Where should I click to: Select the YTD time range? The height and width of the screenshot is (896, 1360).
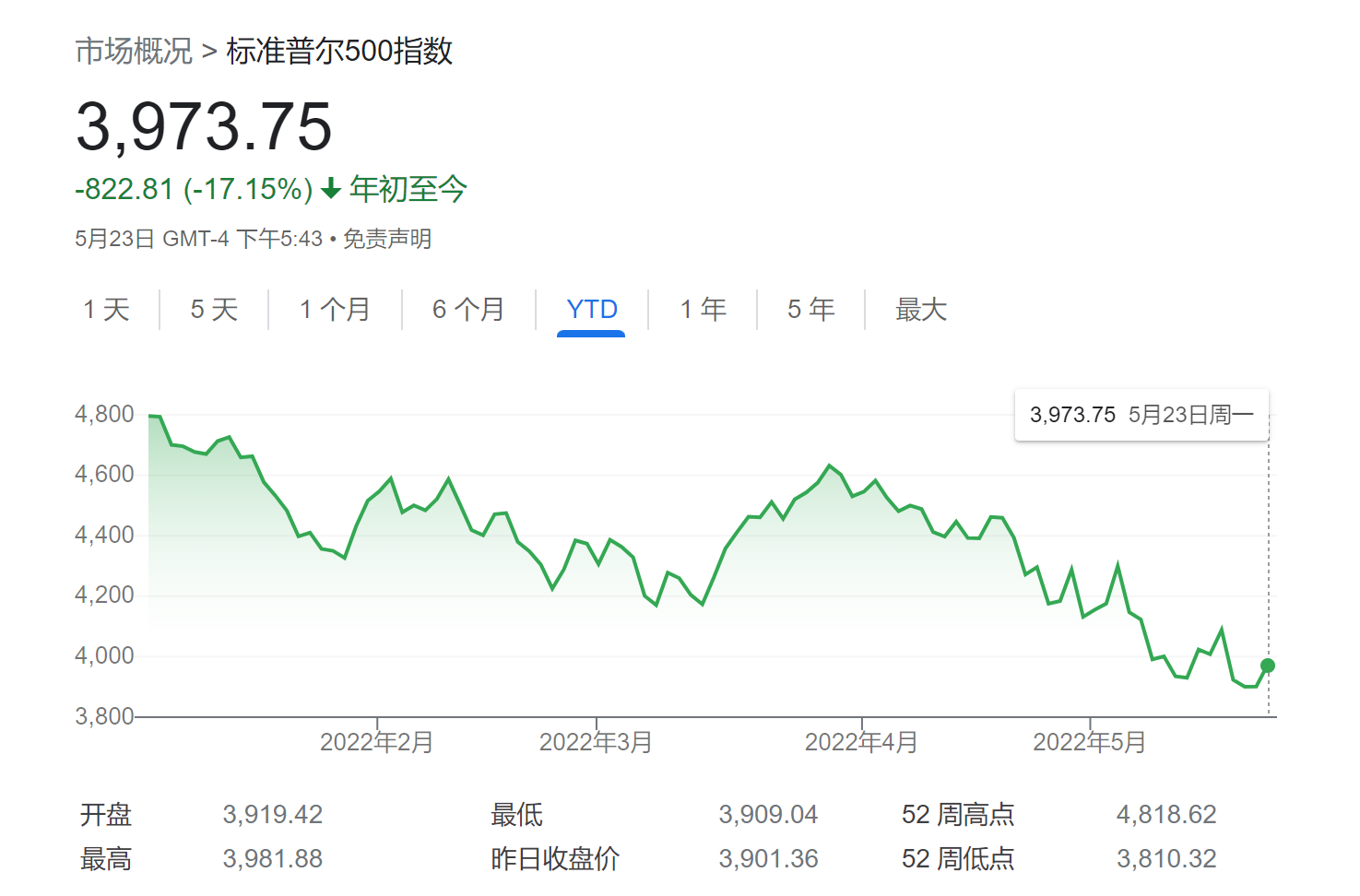click(590, 310)
